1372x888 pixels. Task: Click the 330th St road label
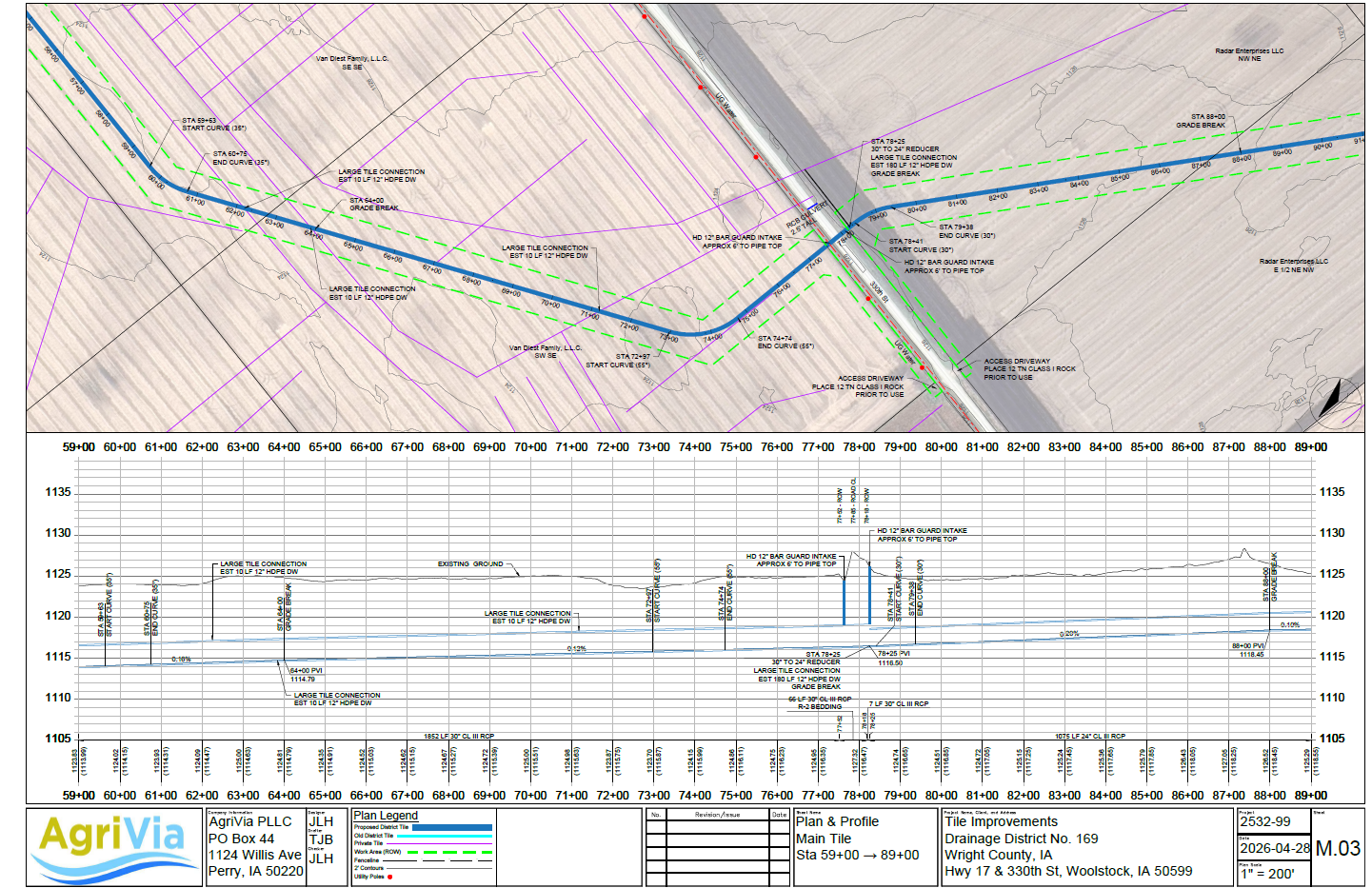point(879,291)
